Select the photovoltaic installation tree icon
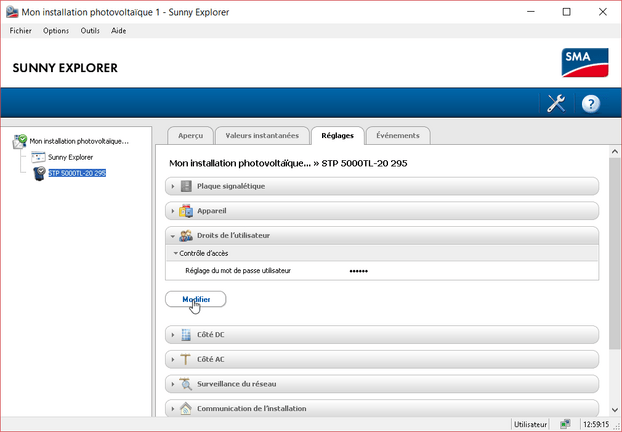Viewport: 622px width, 432px height. point(19,141)
